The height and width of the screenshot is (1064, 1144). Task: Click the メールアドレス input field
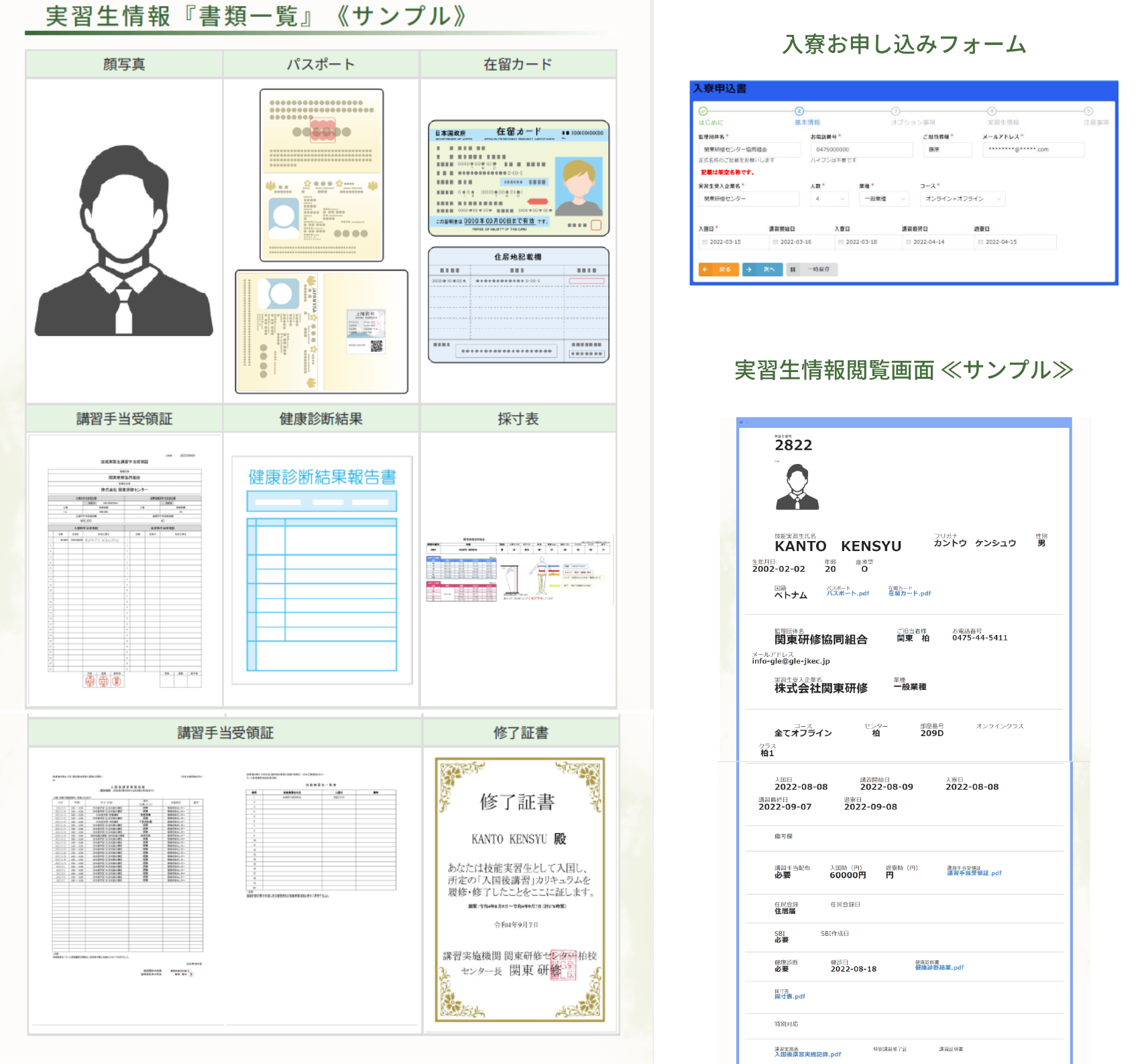[x=1033, y=150]
